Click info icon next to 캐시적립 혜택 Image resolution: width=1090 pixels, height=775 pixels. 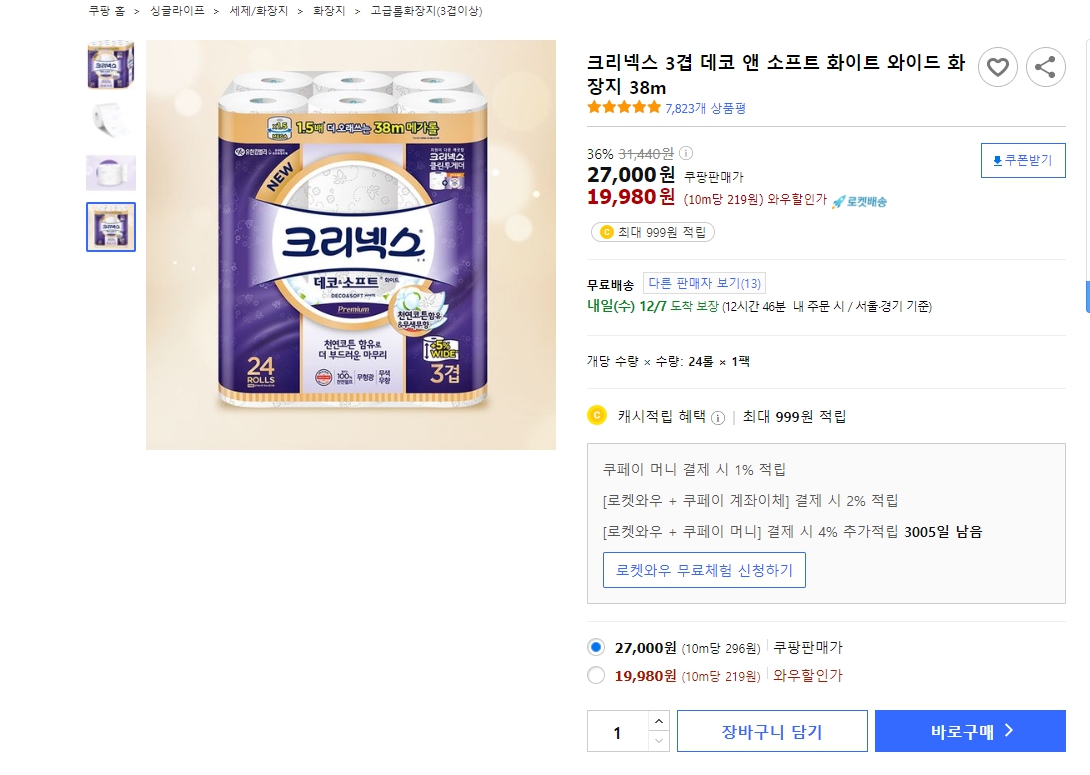pyautogui.click(x=718, y=418)
